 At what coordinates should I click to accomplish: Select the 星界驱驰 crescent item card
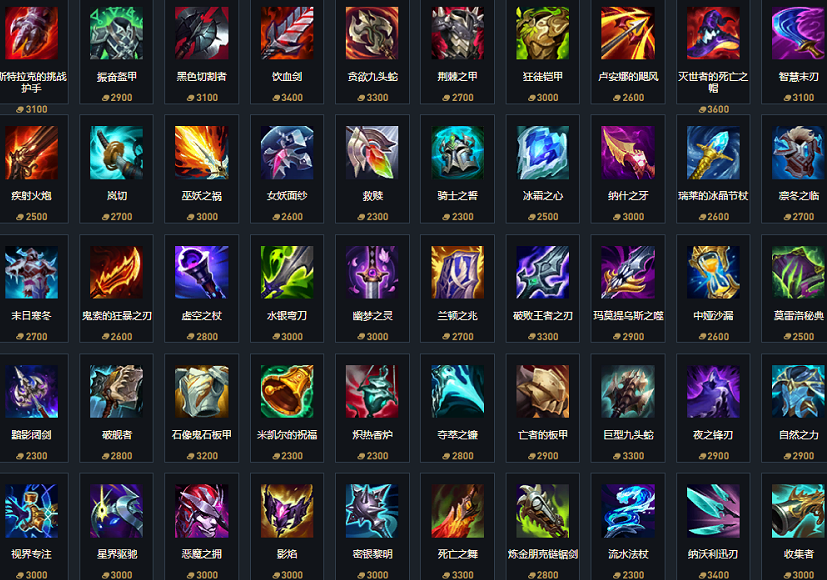117,527
